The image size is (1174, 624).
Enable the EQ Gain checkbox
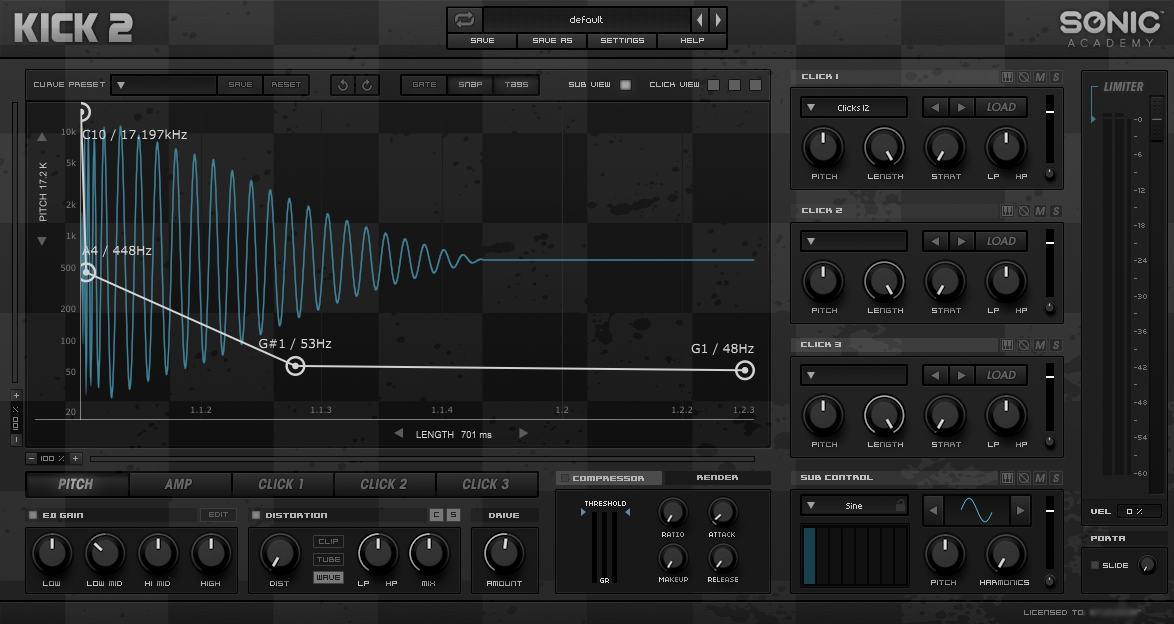click(x=33, y=515)
